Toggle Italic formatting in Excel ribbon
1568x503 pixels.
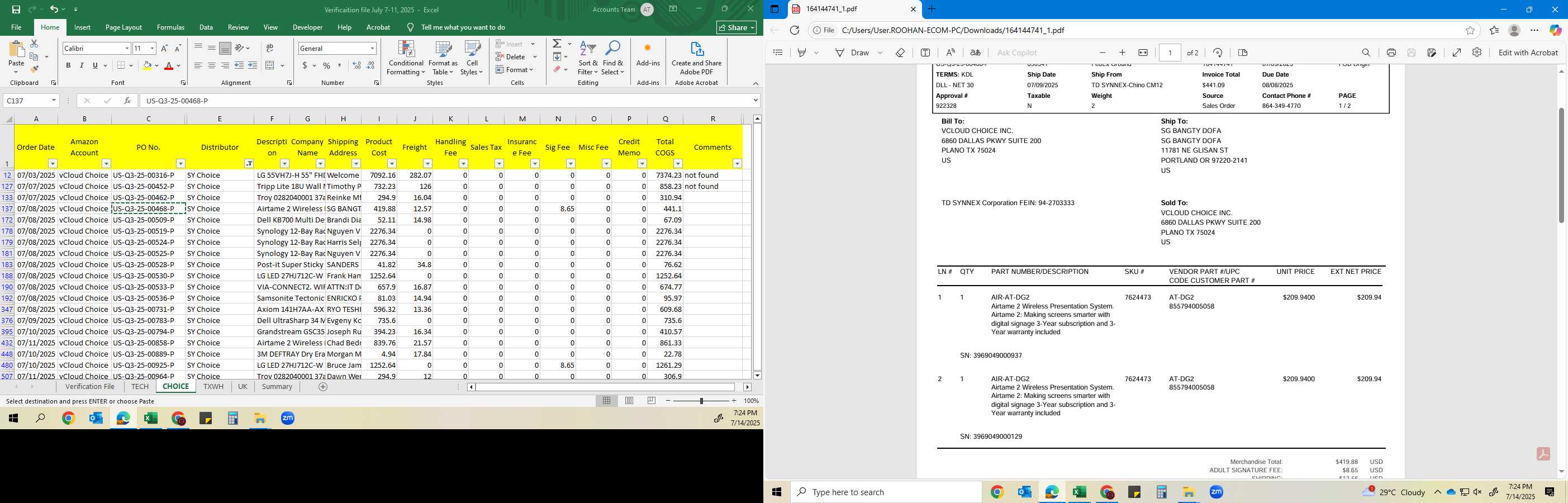point(82,65)
